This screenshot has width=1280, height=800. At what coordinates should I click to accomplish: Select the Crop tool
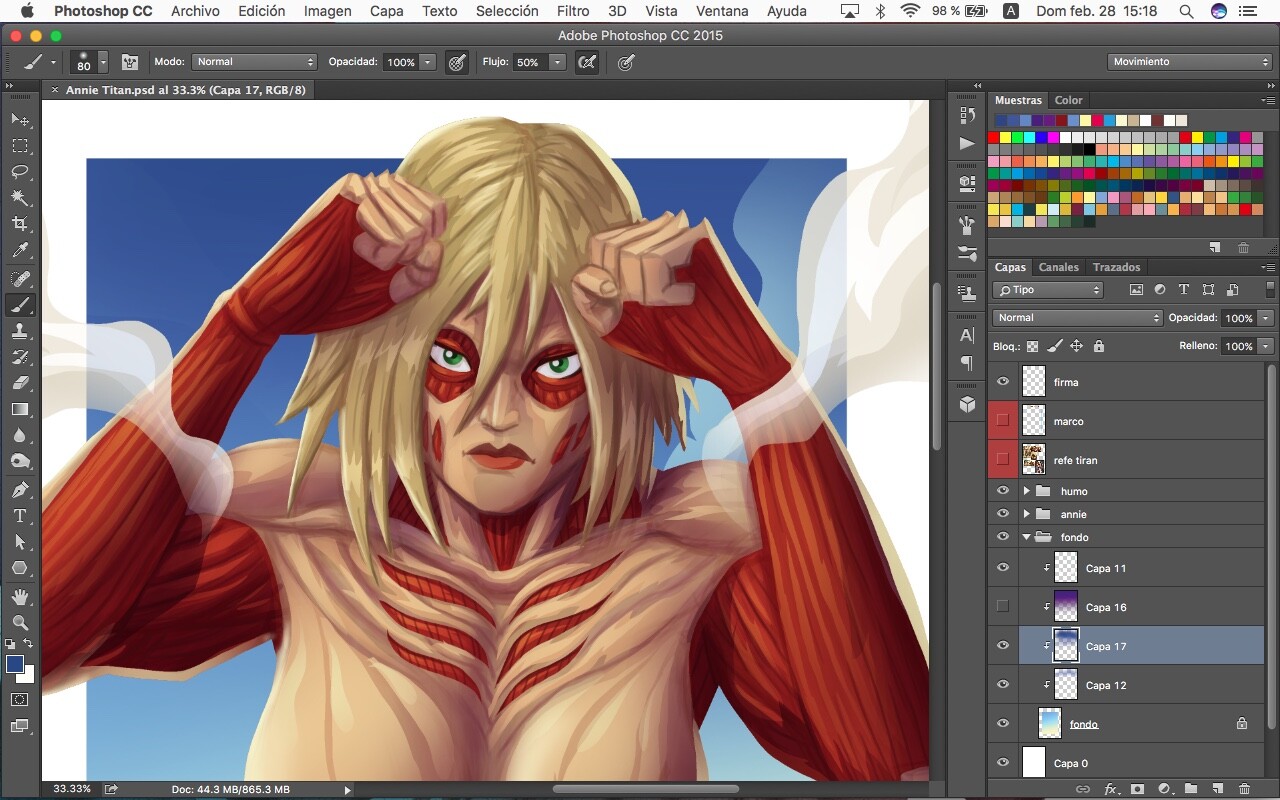tap(20, 224)
